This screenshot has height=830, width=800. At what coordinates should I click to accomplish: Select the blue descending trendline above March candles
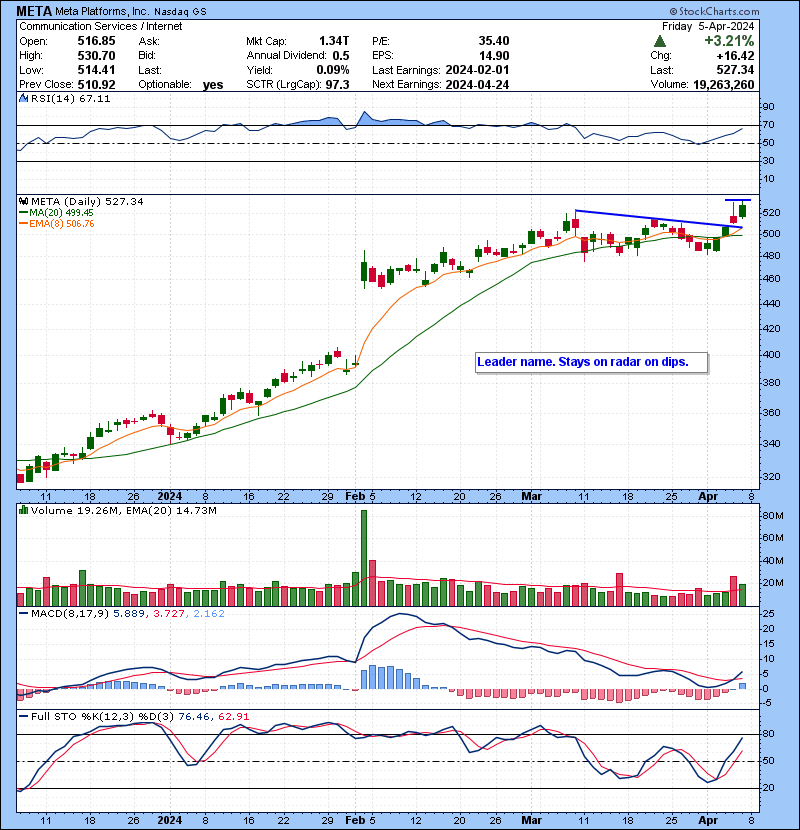click(650, 219)
